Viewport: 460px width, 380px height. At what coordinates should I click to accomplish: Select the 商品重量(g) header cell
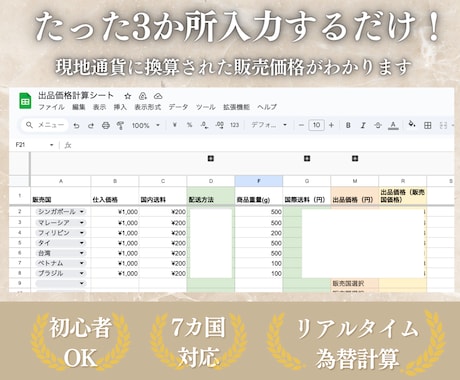(x=259, y=196)
